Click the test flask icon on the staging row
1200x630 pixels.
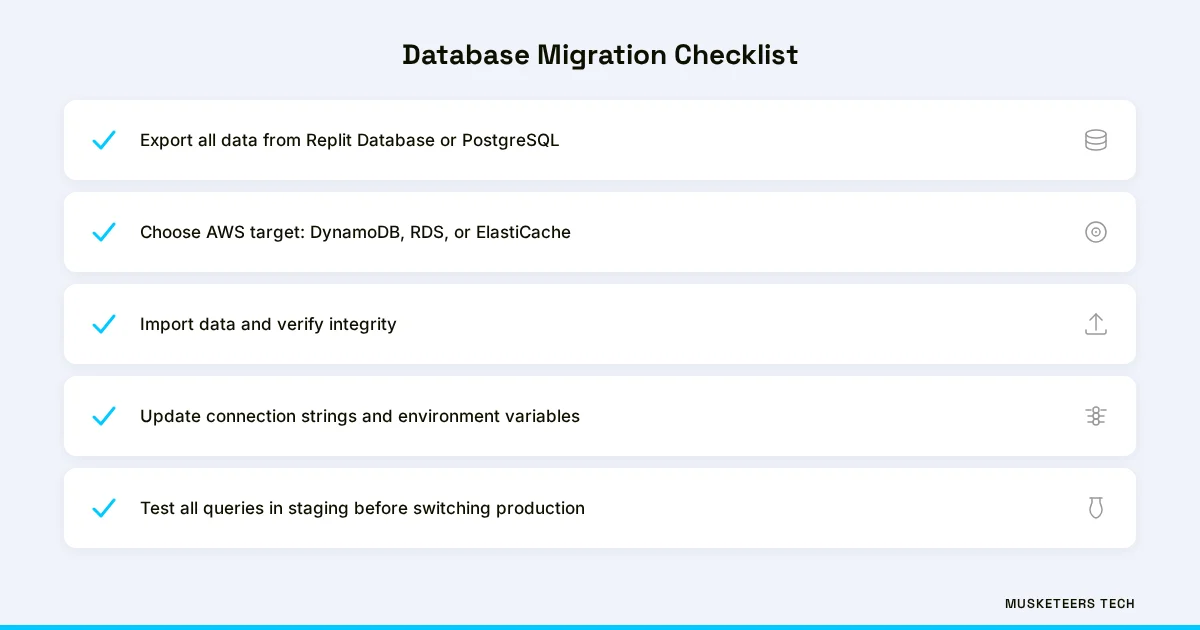(x=1096, y=508)
